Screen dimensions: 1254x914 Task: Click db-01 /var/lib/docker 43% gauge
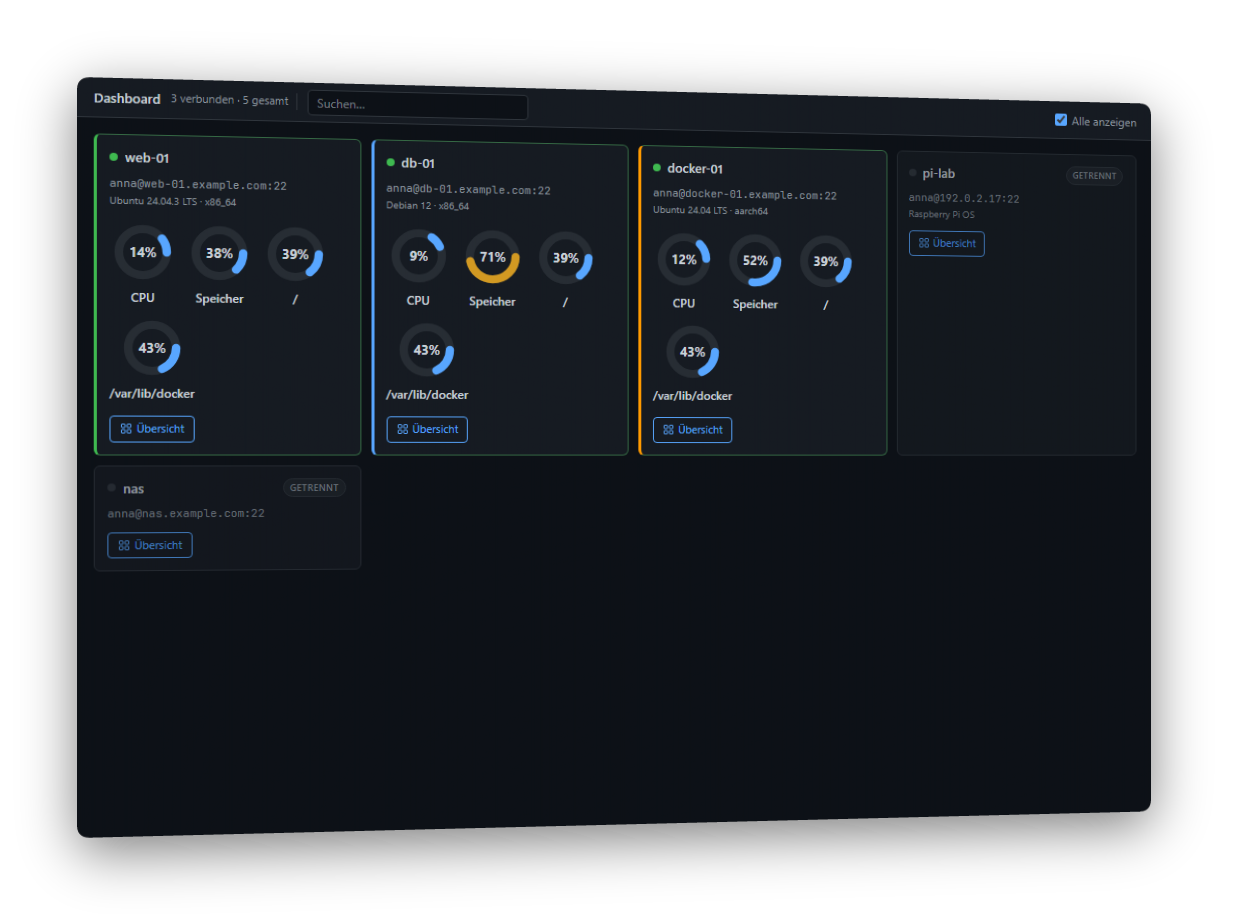427,350
